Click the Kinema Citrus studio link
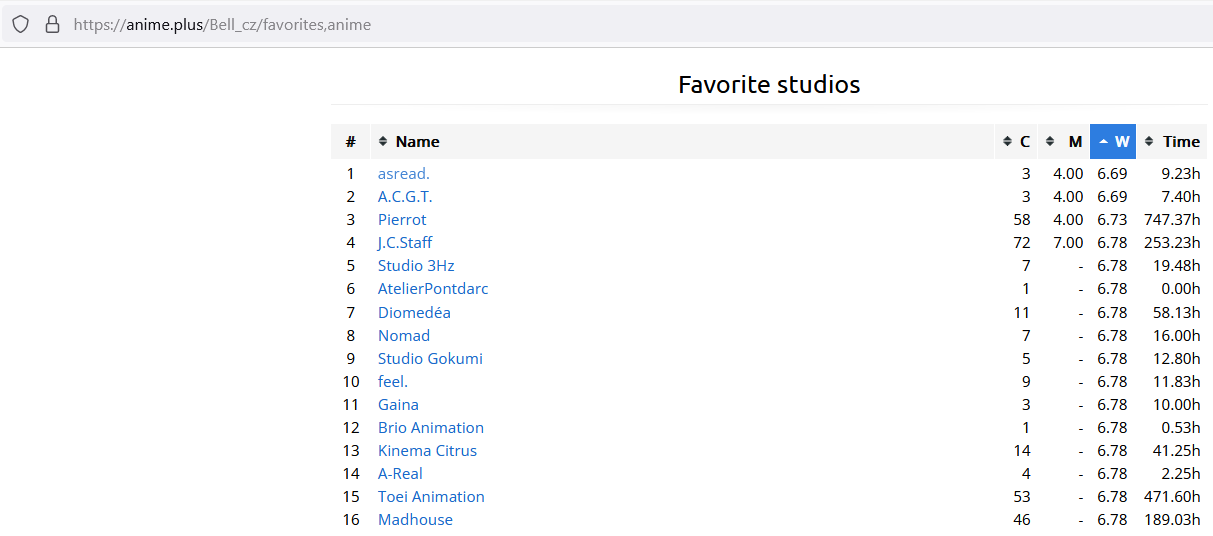 (427, 451)
